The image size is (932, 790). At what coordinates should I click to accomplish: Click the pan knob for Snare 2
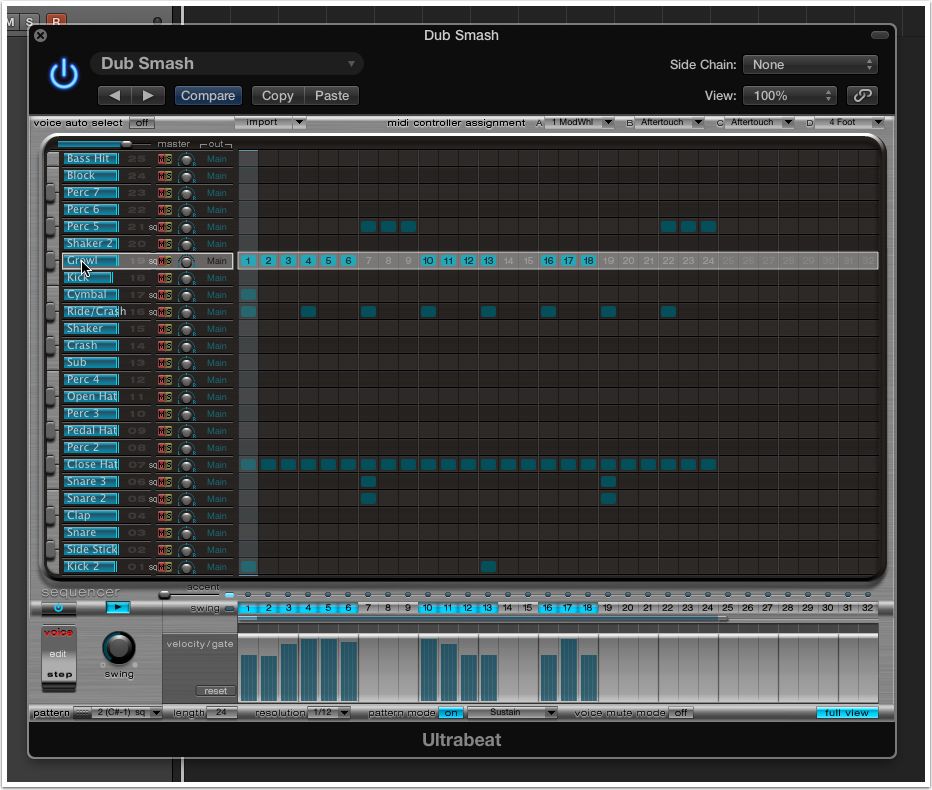pos(187,499)
